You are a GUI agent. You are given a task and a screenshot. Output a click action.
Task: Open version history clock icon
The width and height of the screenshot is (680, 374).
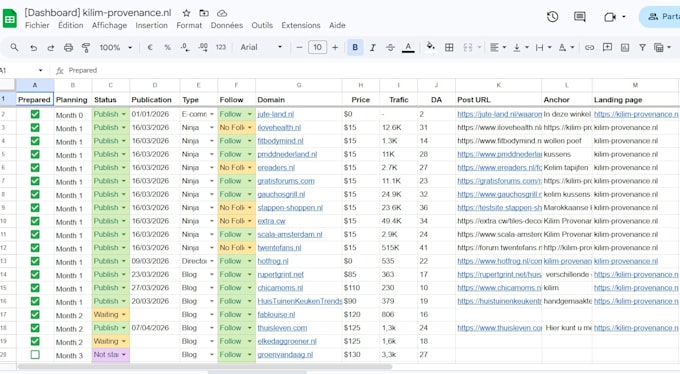pos(552,17)
